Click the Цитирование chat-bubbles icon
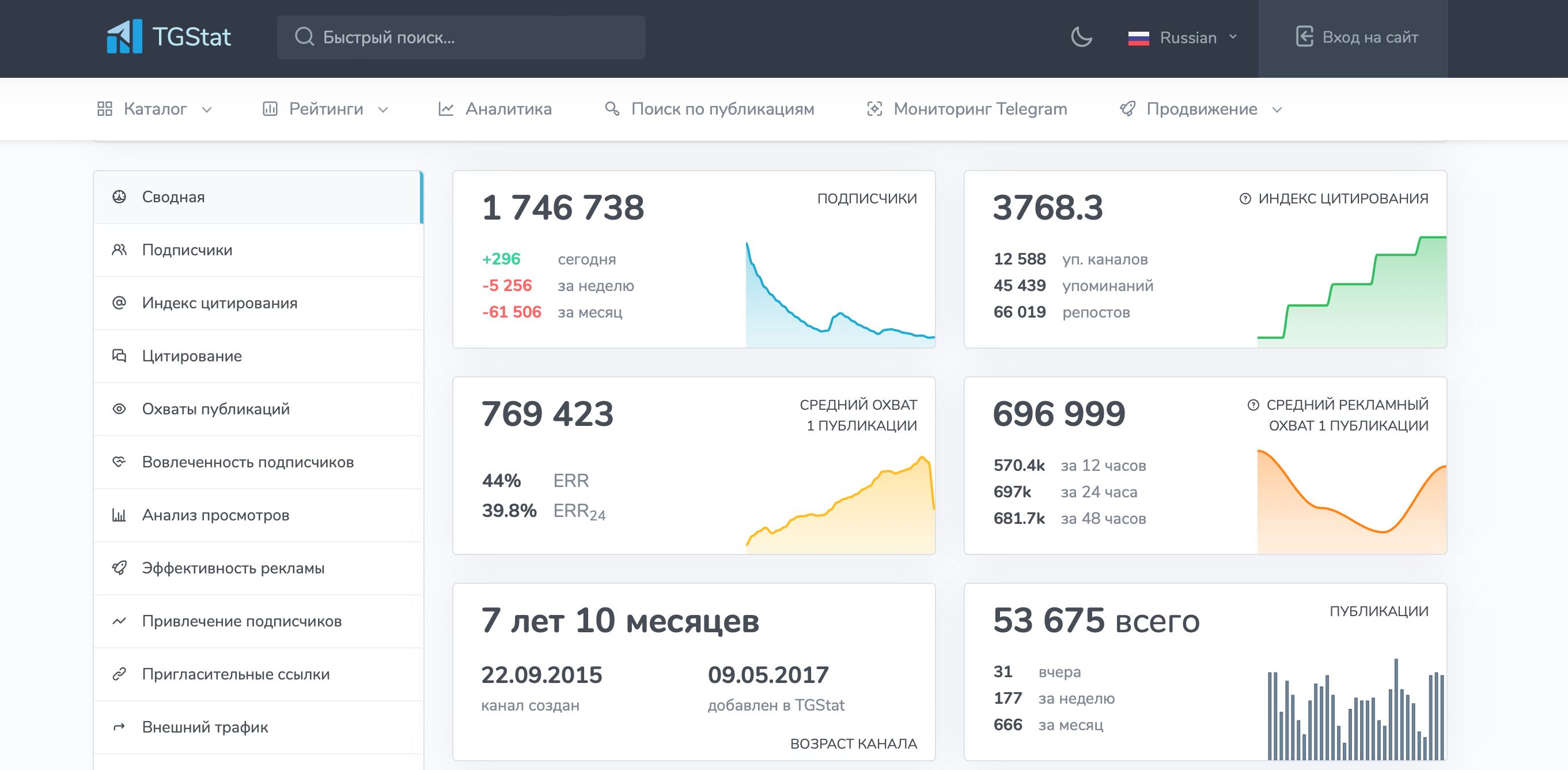This screenshot has width=1568, height=770. coord(119,356)
